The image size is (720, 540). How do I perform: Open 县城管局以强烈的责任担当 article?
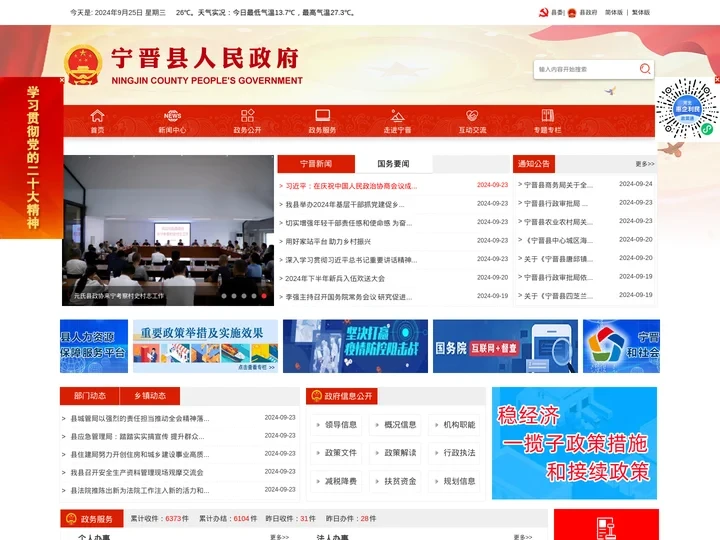[140, 418]
